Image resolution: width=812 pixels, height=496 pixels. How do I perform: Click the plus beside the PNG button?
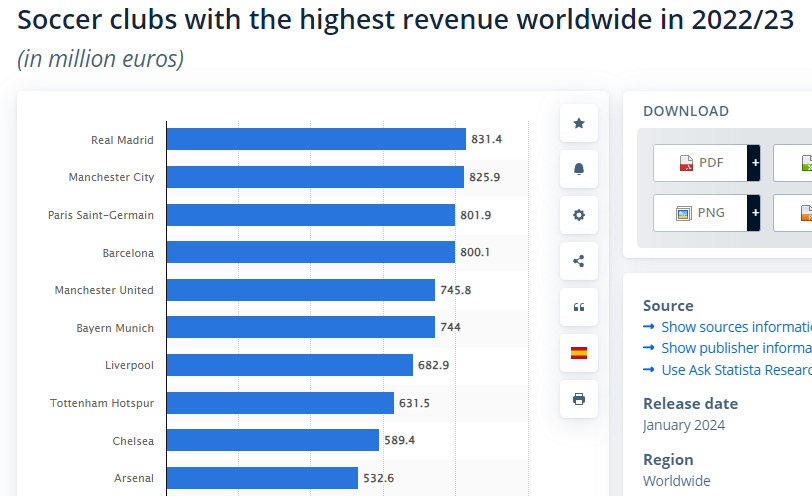tap(754, 213)
